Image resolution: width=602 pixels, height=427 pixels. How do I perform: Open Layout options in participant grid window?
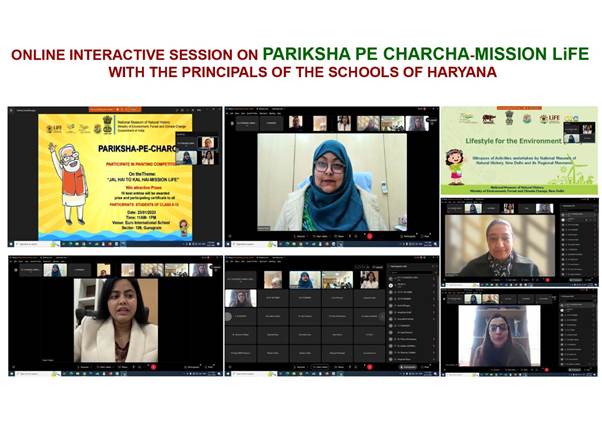377,267
